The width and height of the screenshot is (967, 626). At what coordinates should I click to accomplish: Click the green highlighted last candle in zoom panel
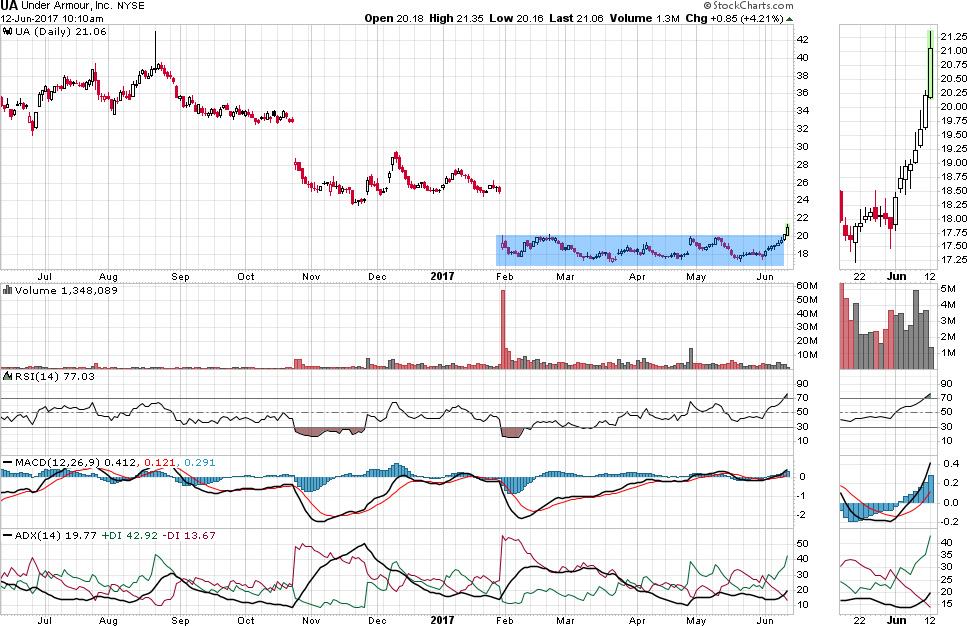point(931,64)
